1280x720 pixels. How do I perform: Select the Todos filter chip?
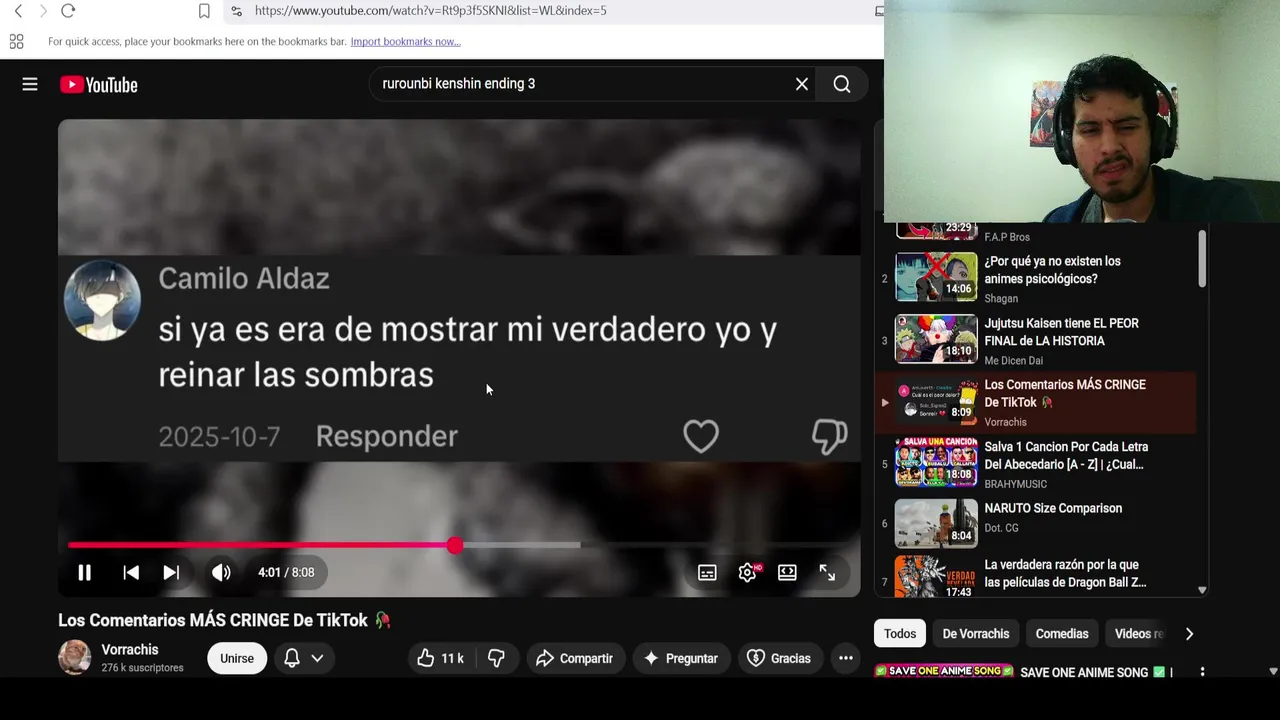pyautogui.click(x=900, y=634)
